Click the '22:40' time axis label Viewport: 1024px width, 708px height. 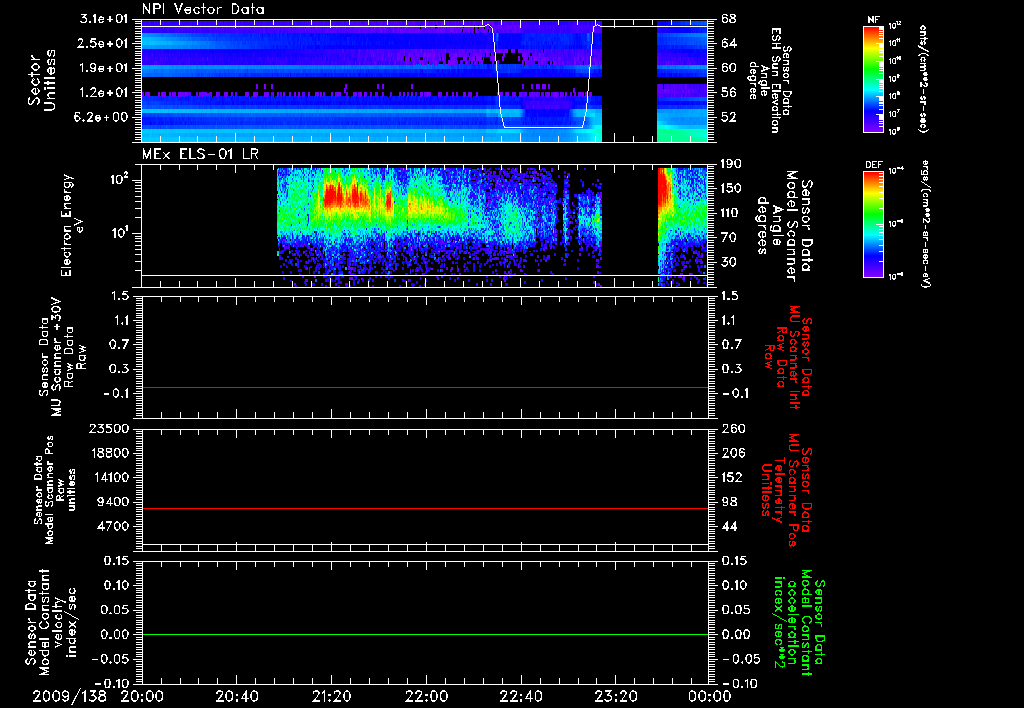point(520,696)
